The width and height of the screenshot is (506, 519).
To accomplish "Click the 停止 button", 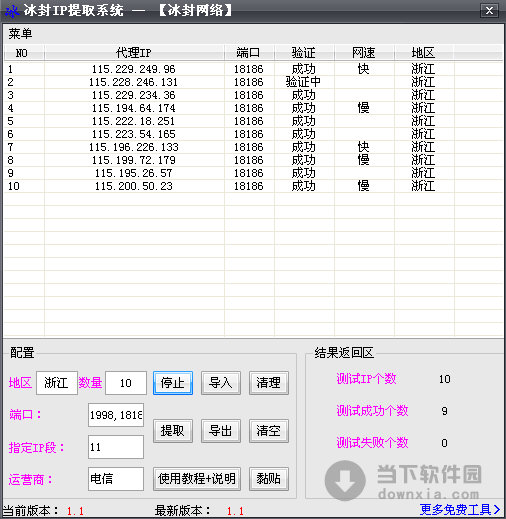I will (173, 383).
